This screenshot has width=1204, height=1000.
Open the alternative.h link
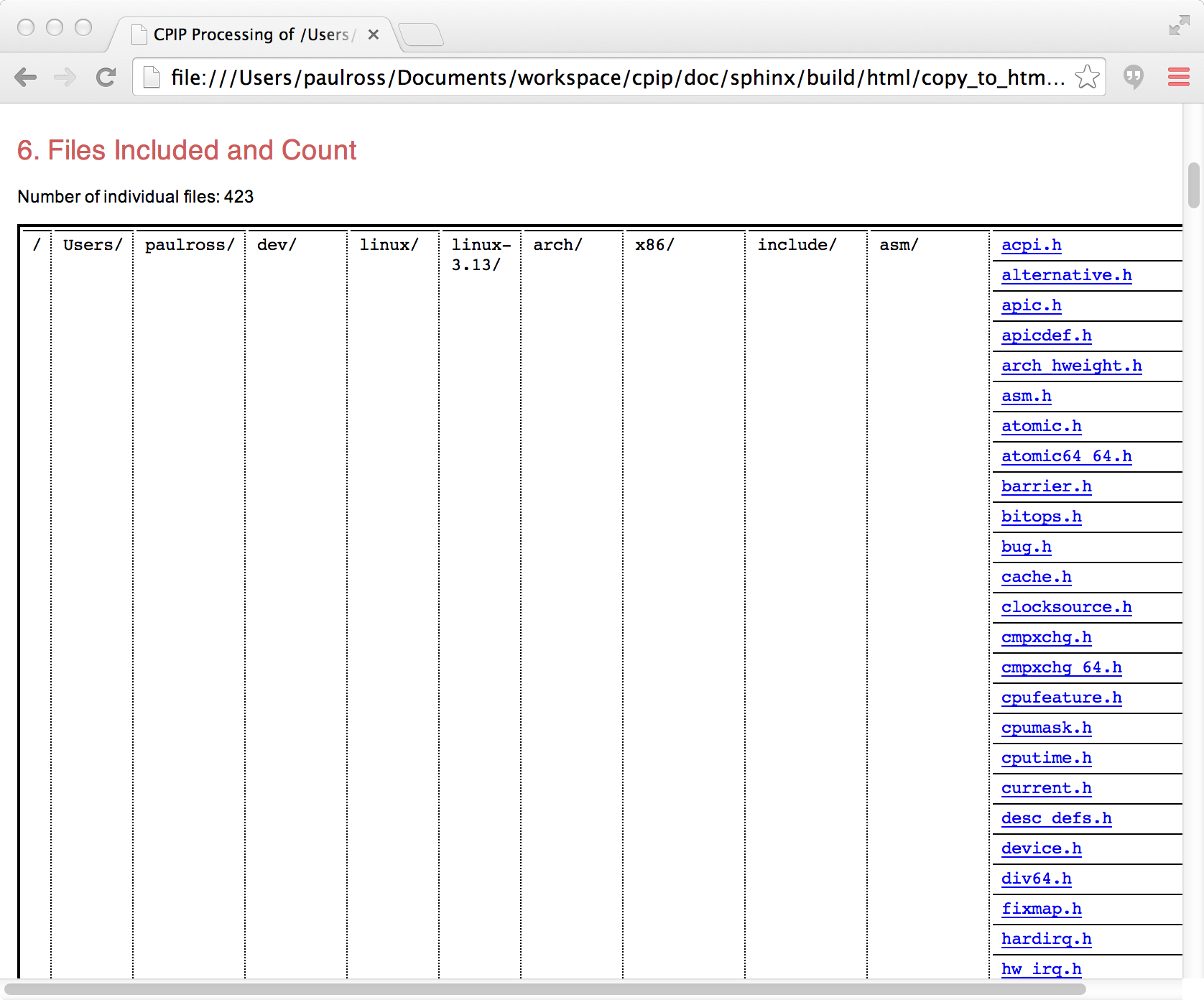(1066, 275)
